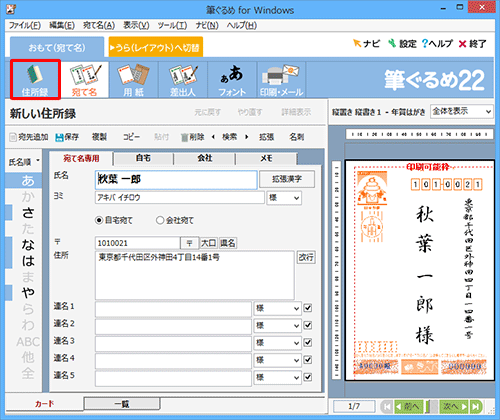Switch to the 会社 tab

point(205,158)
